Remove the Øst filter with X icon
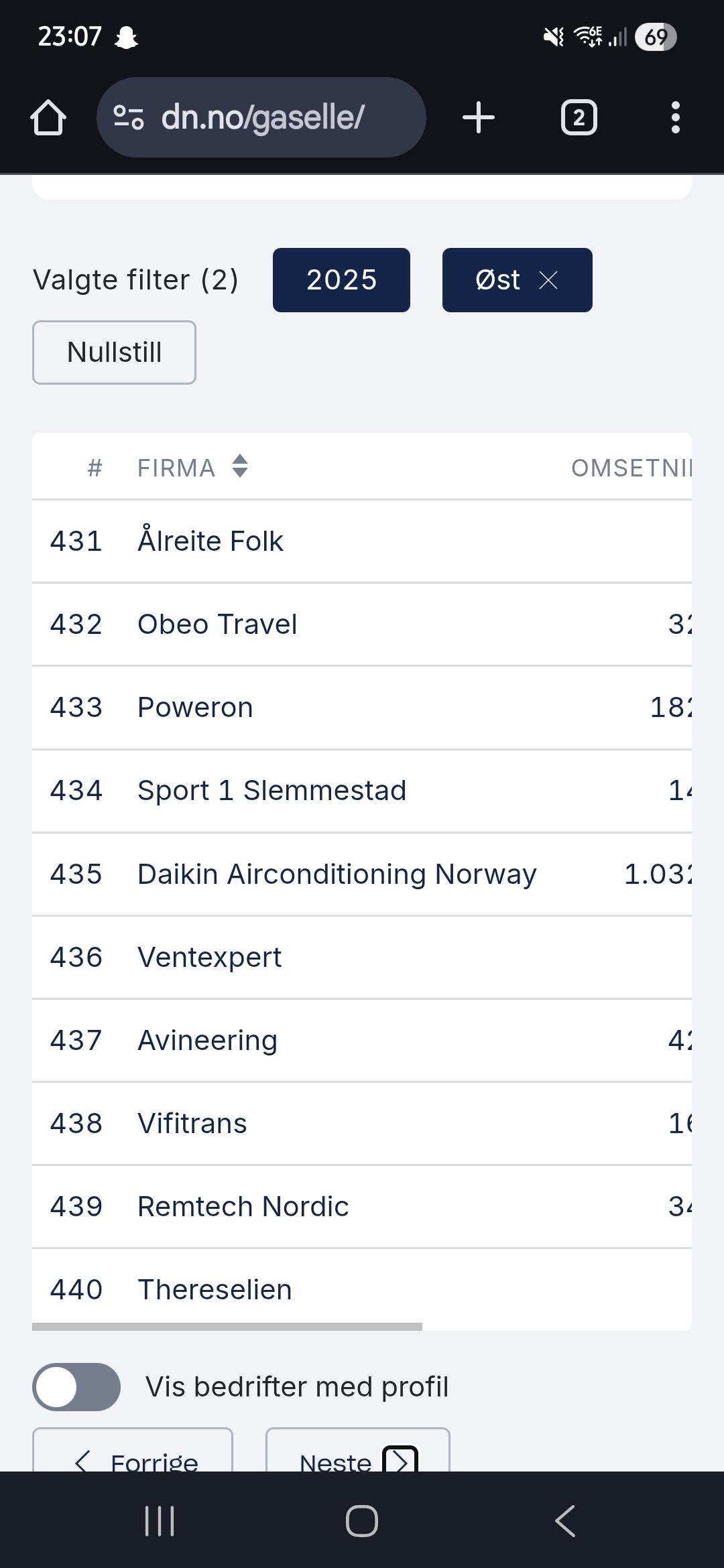This screenshot has height=1568, width=724. pyautogui.click(x=548, y=280)
